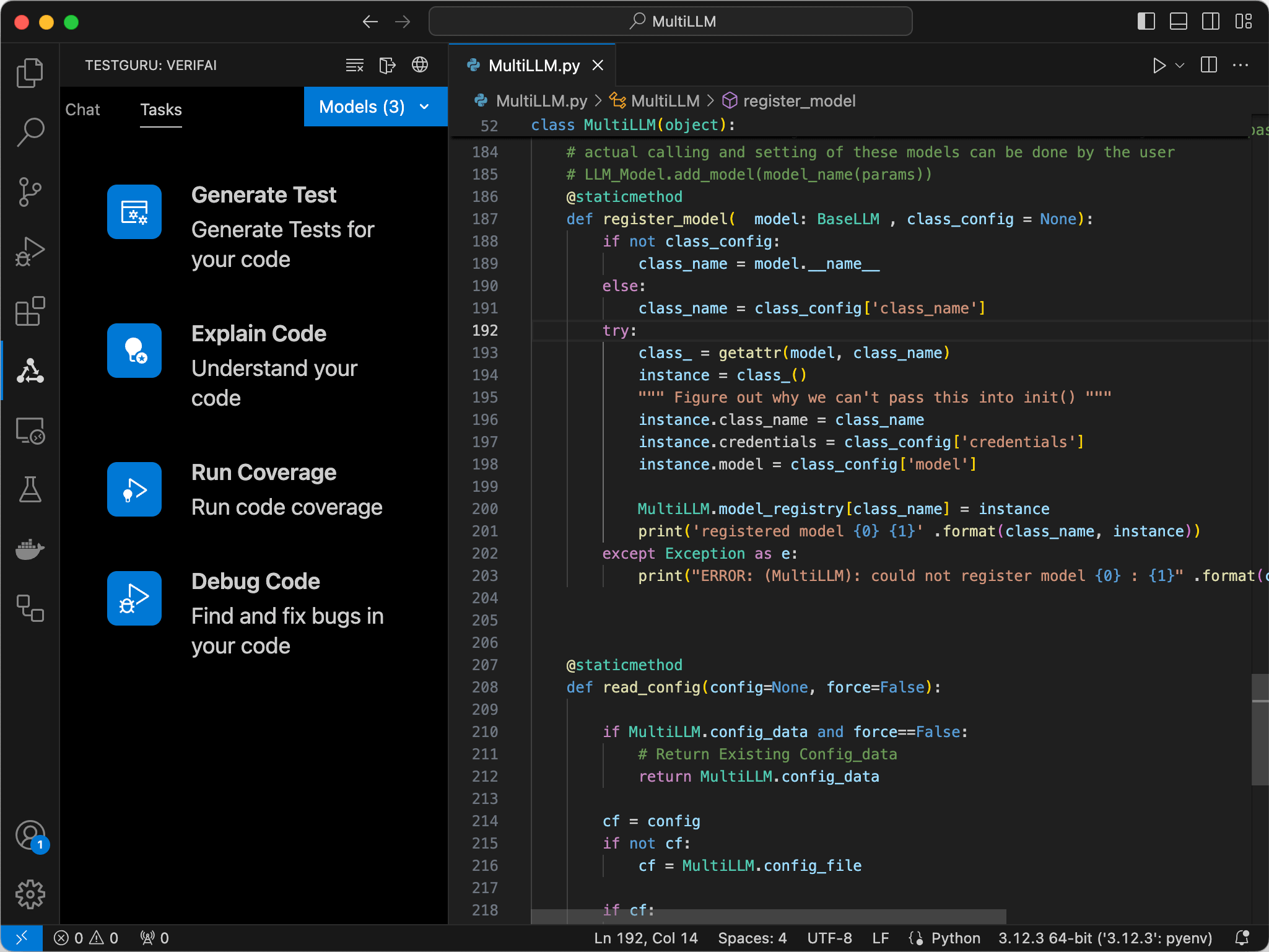Click the MultiLLM command center search field
The width and height of the screenshot is (1269, 952).
[x=671, y=22]
